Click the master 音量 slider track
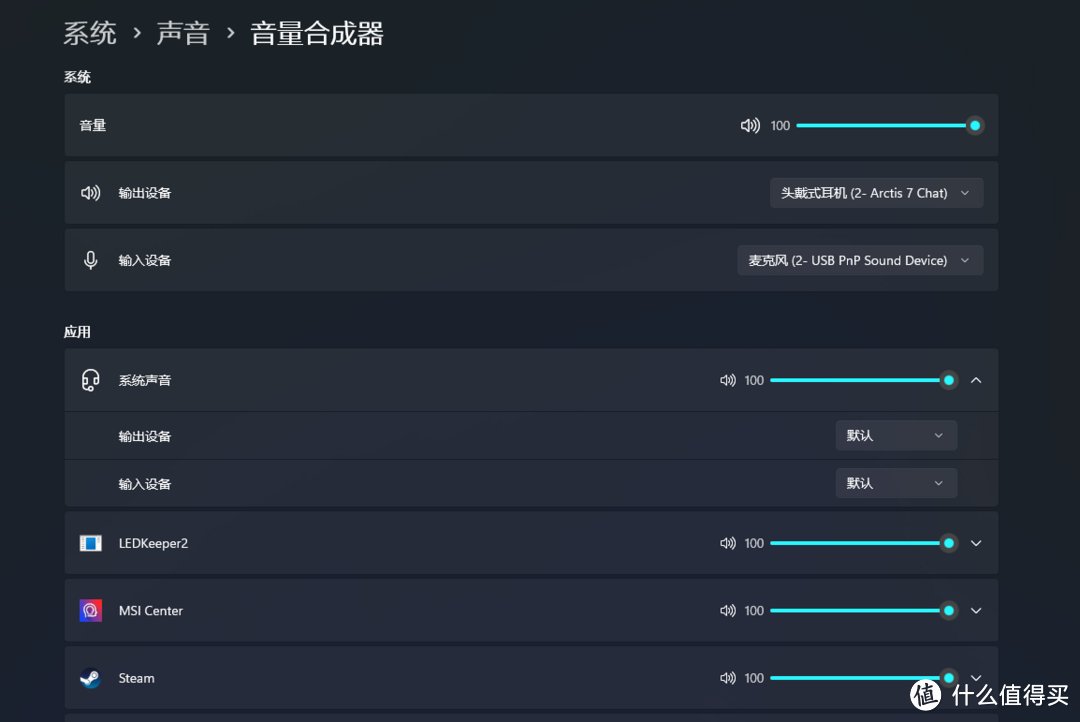This screenshot has width=1080, height=722. click(885, 125)
